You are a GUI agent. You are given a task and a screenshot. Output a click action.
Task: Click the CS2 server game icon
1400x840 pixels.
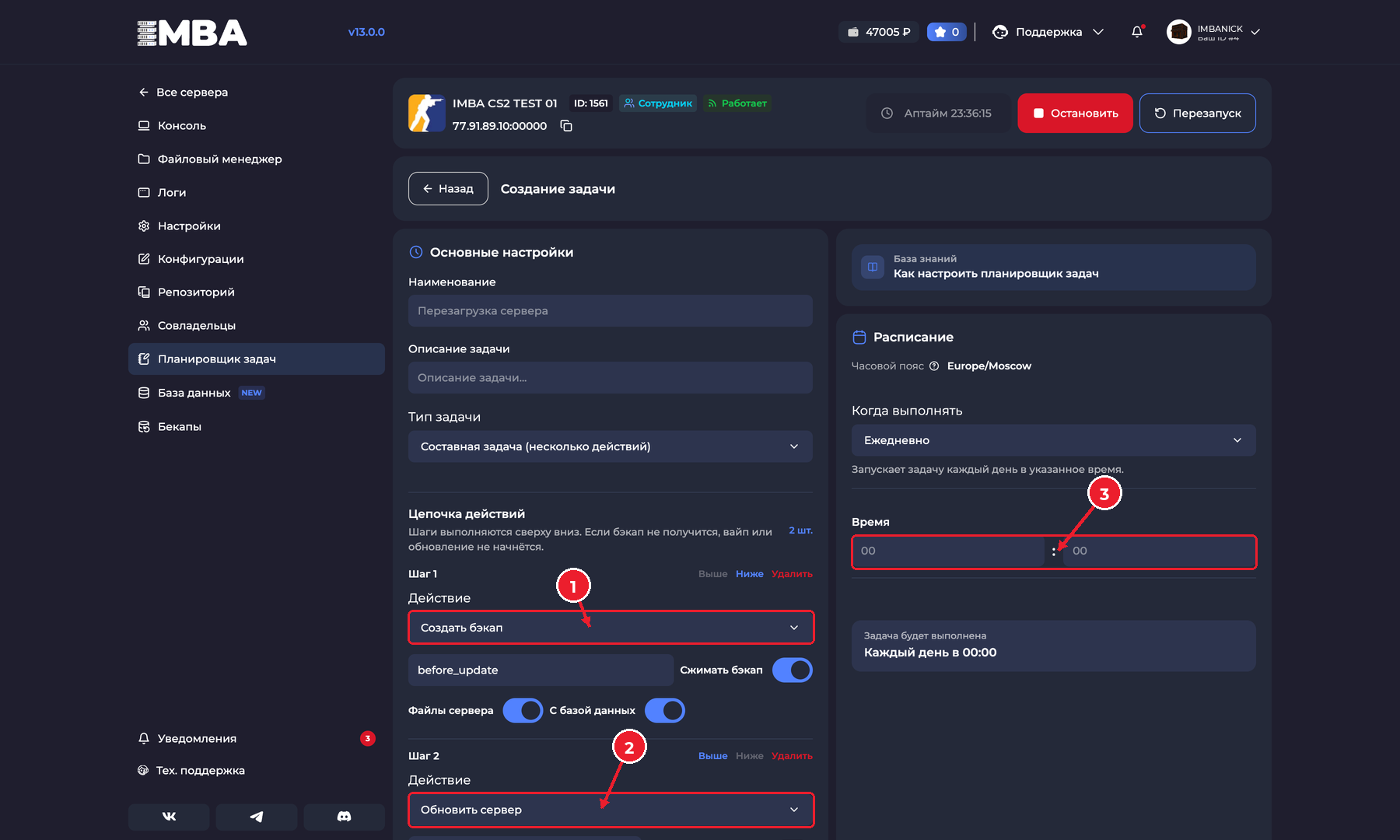pyautogui.click(x=426, y=114)
